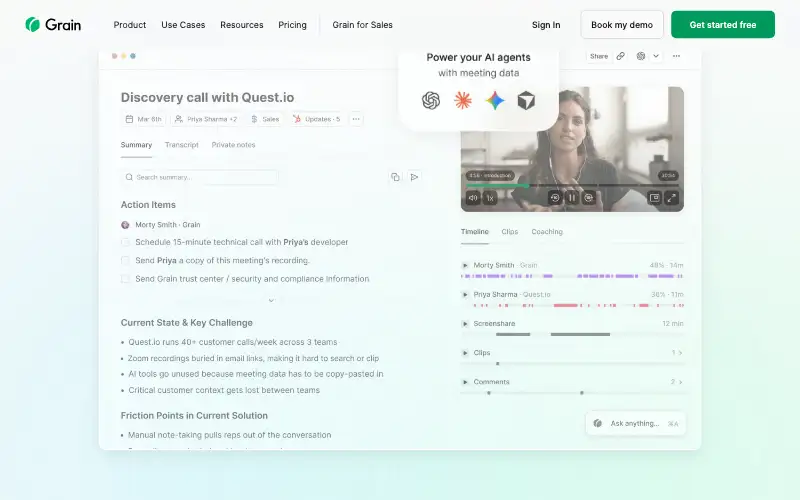Click the Share button in the meeting window

pos(599,56)
